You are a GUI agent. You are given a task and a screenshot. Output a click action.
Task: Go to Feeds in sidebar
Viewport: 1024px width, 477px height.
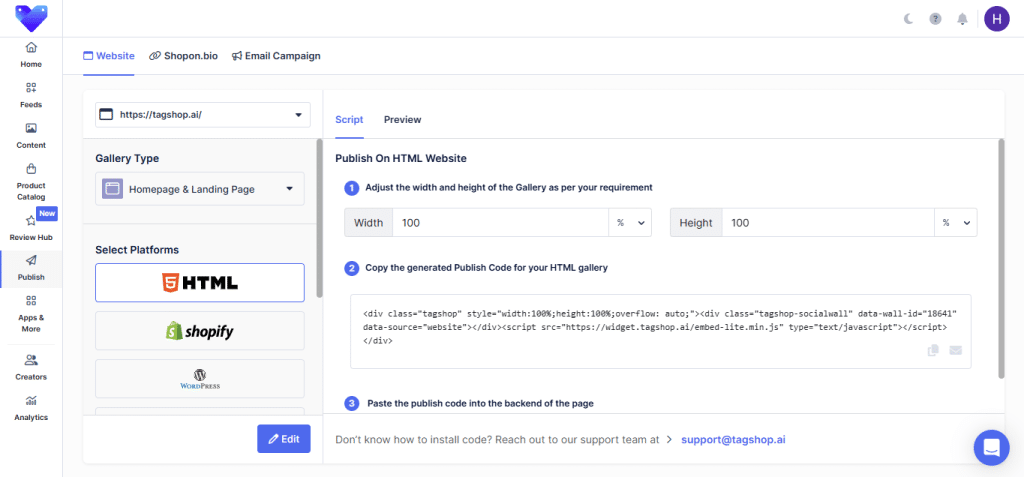31,95
